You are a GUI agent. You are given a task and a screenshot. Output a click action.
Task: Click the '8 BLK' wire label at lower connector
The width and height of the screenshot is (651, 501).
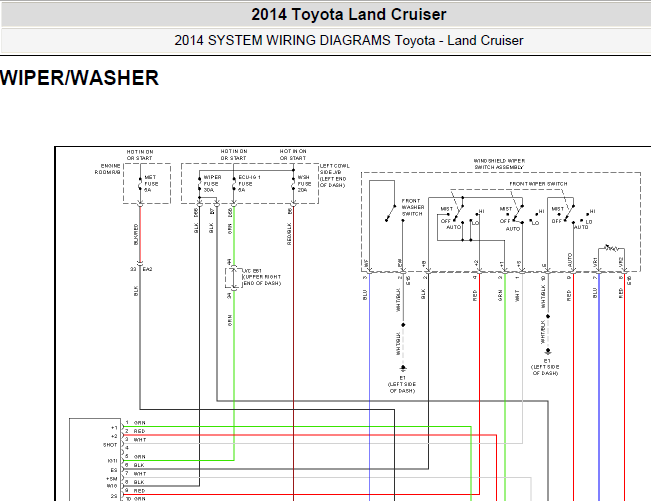tap(135, 482)
